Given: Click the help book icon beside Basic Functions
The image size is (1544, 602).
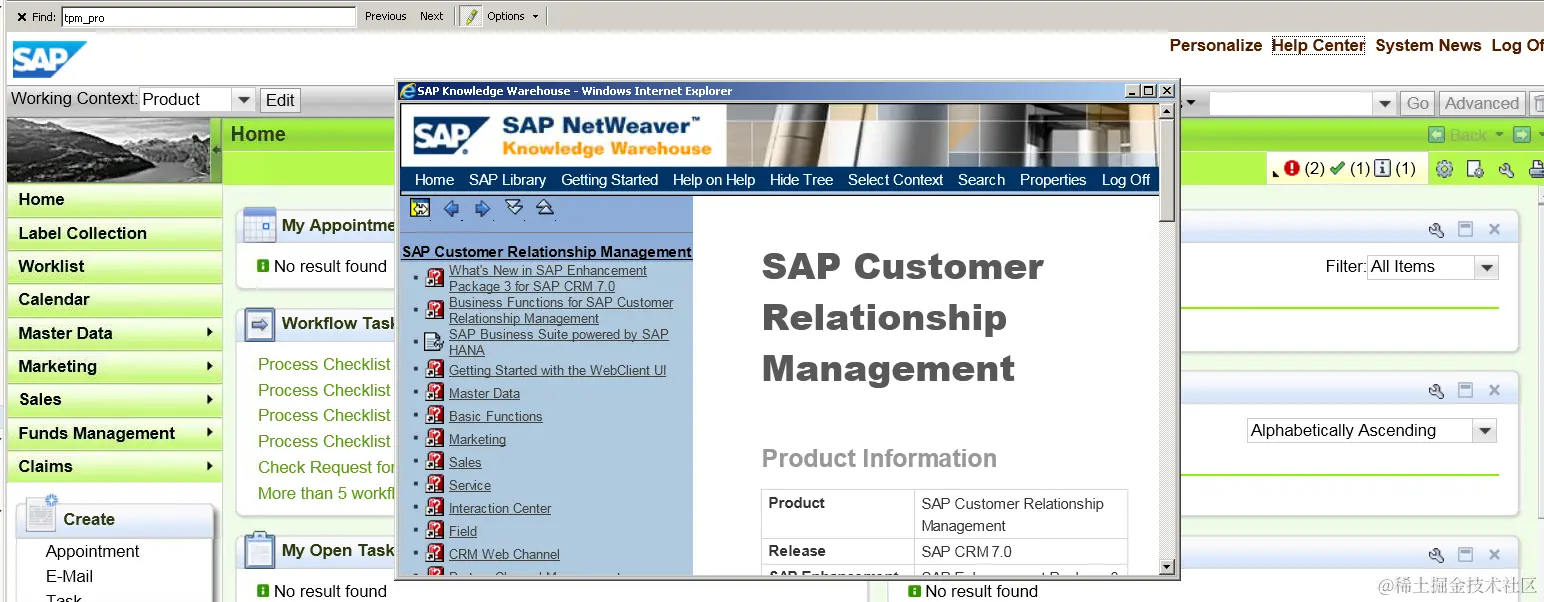Looking at the screenshot, I should (434, 416).
